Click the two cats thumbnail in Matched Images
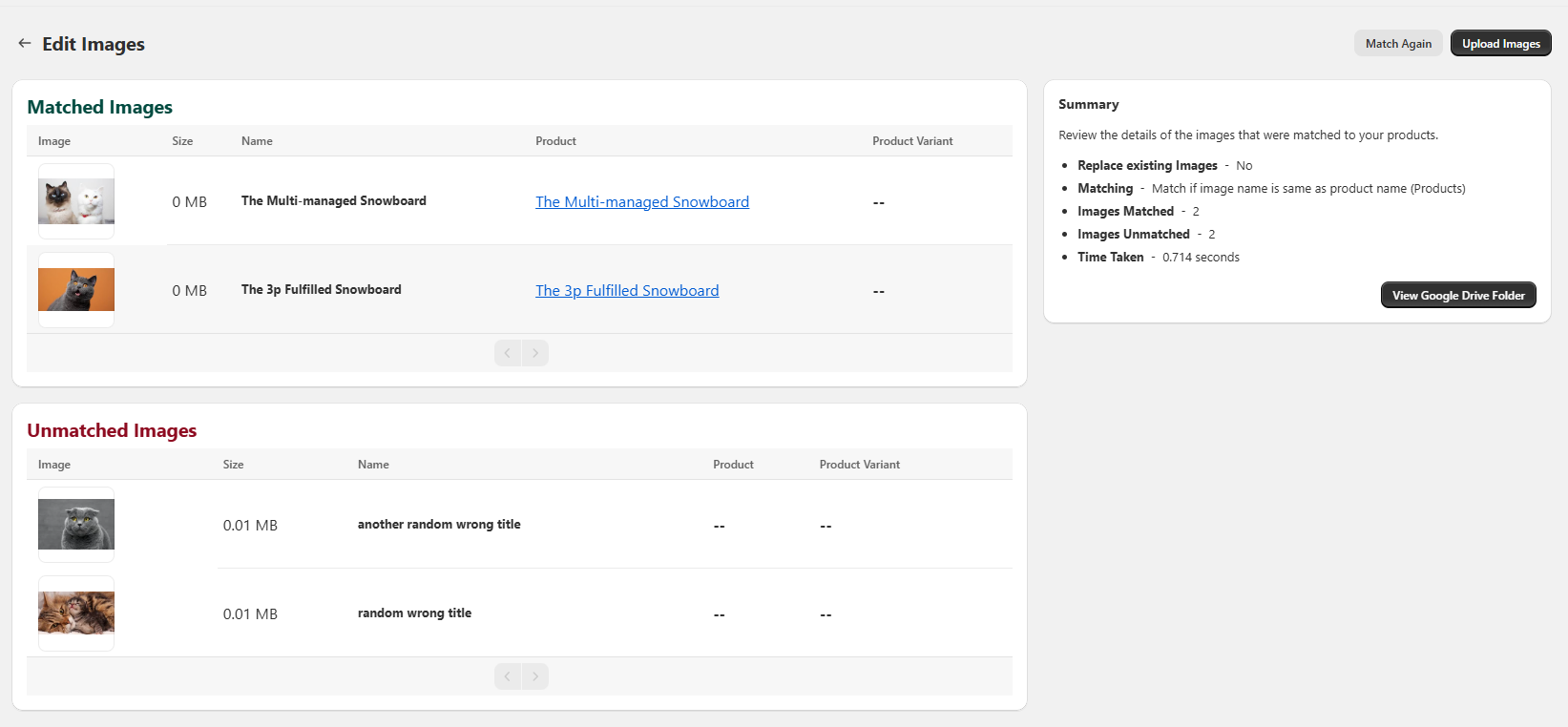1568x727 pixels. pyautogui.click(x=76, y=201)
